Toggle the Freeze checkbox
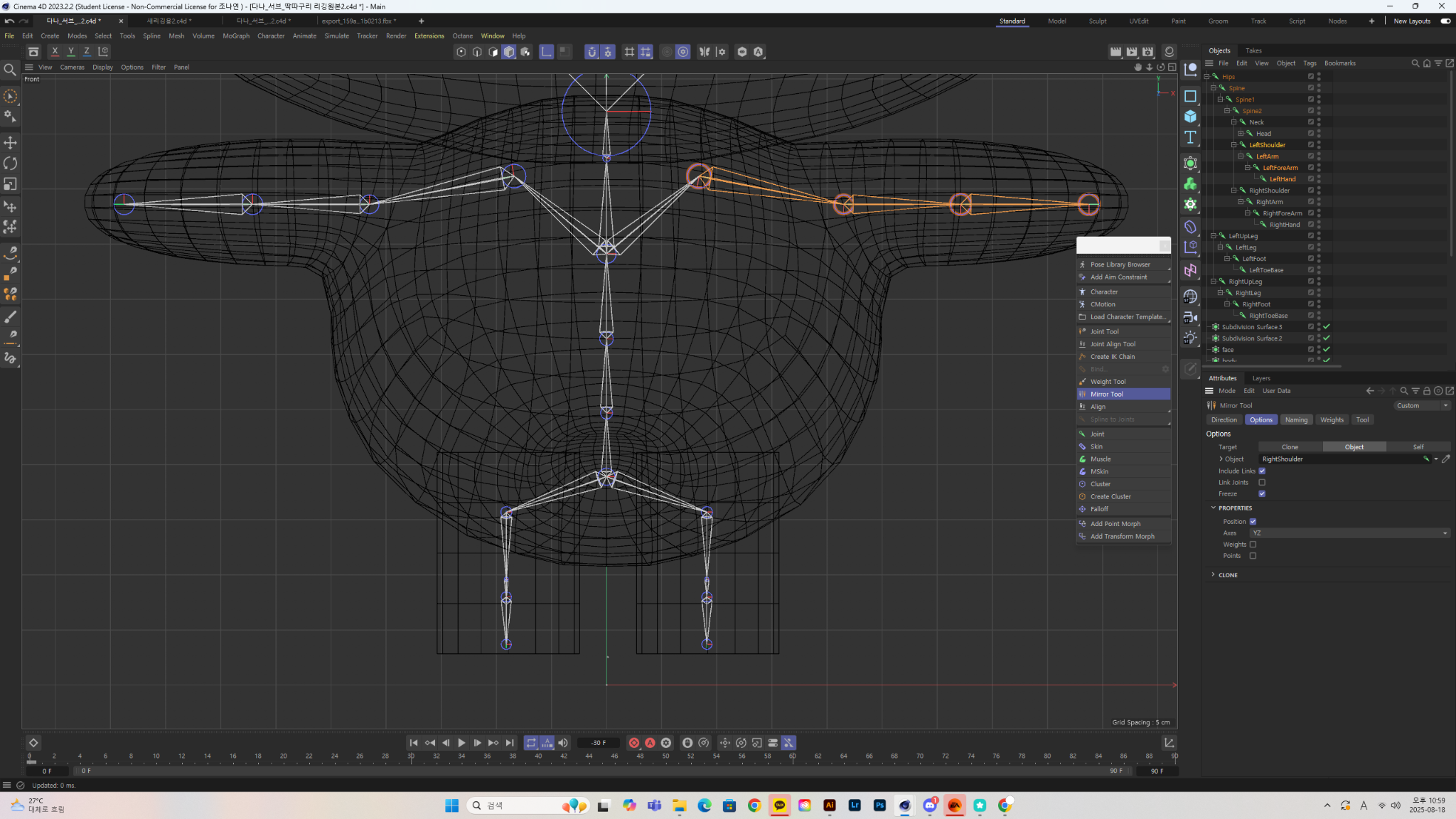 point(1262,493)
